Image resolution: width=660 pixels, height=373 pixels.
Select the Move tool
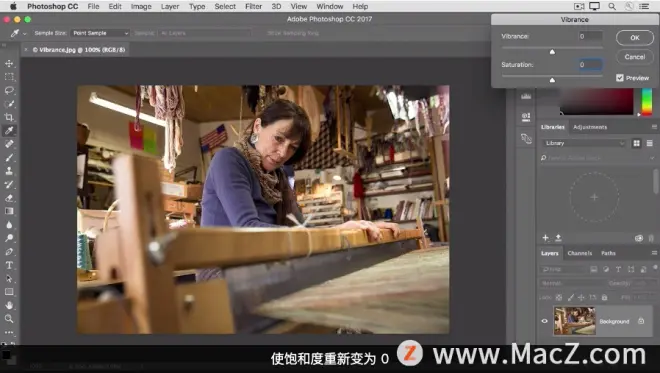(x=9, y=64)
